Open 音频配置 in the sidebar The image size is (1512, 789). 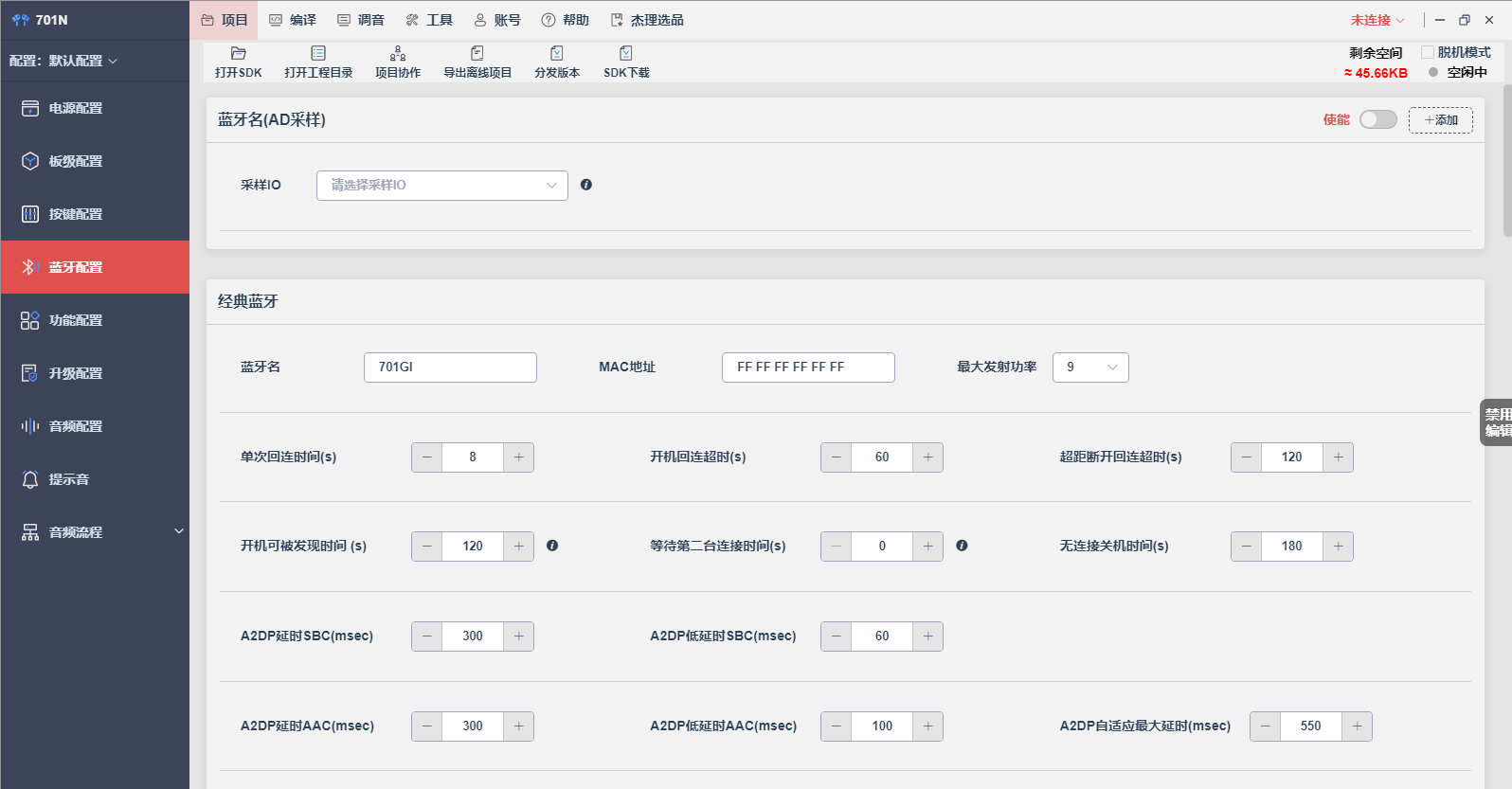[95, 426]
